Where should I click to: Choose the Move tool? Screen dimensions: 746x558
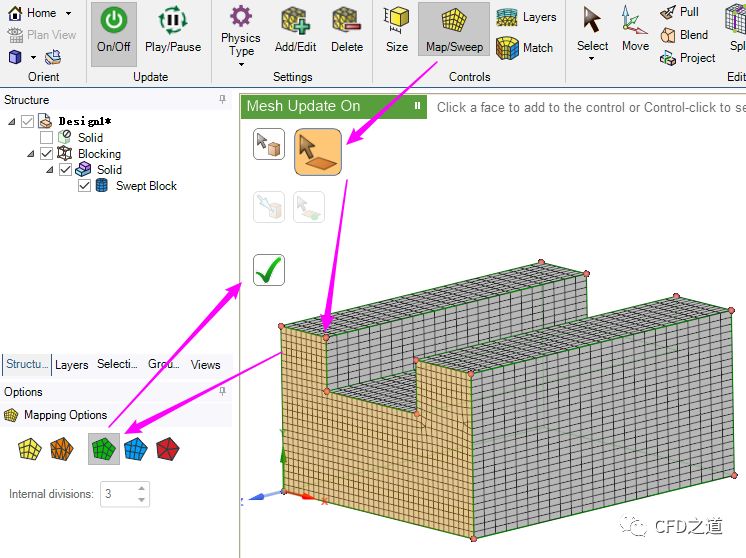[635, 29]
